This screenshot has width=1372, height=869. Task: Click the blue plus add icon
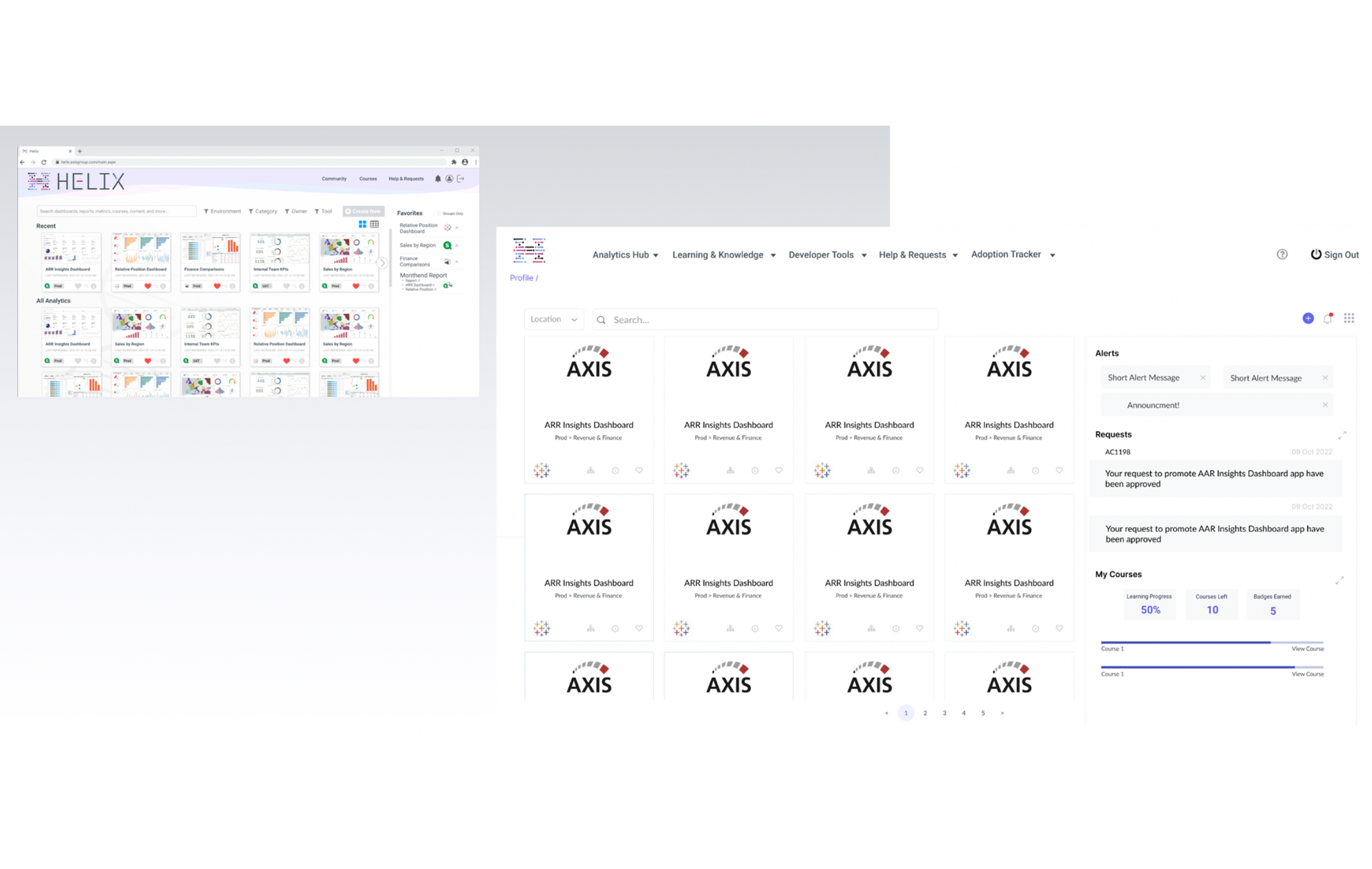pos(1308,318)
